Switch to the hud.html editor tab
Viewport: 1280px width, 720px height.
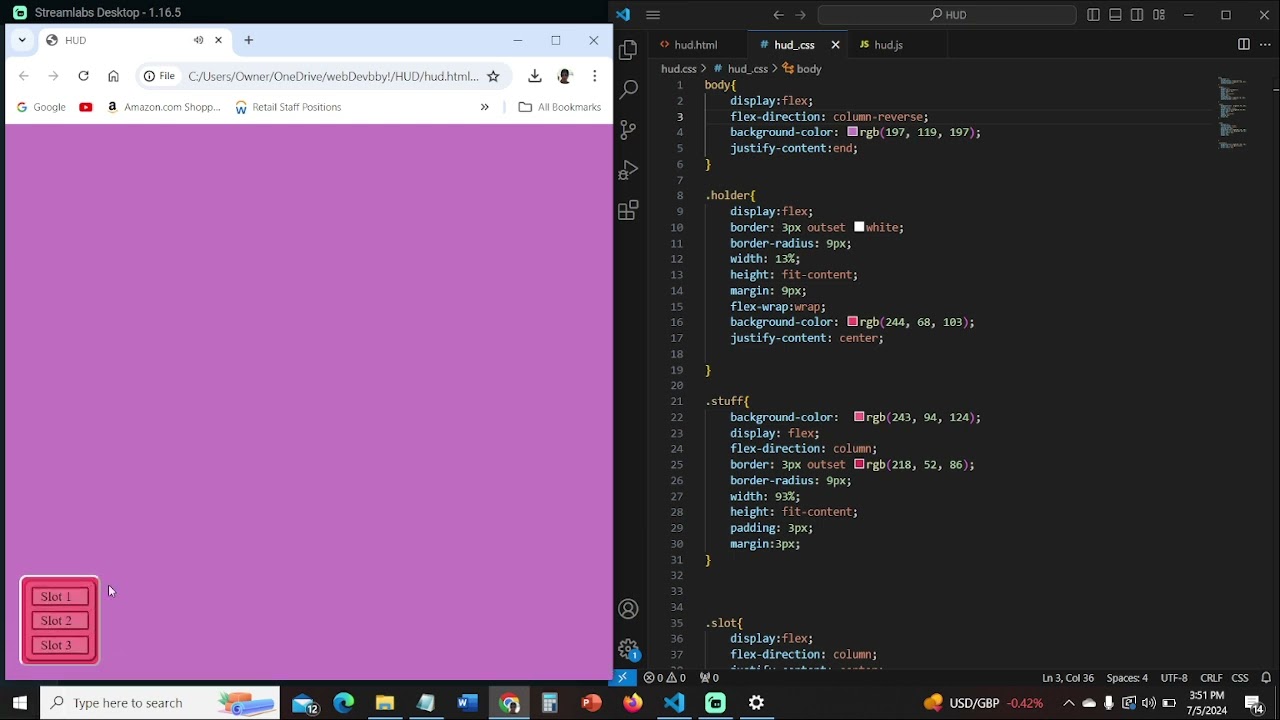[x=696, y=45]
